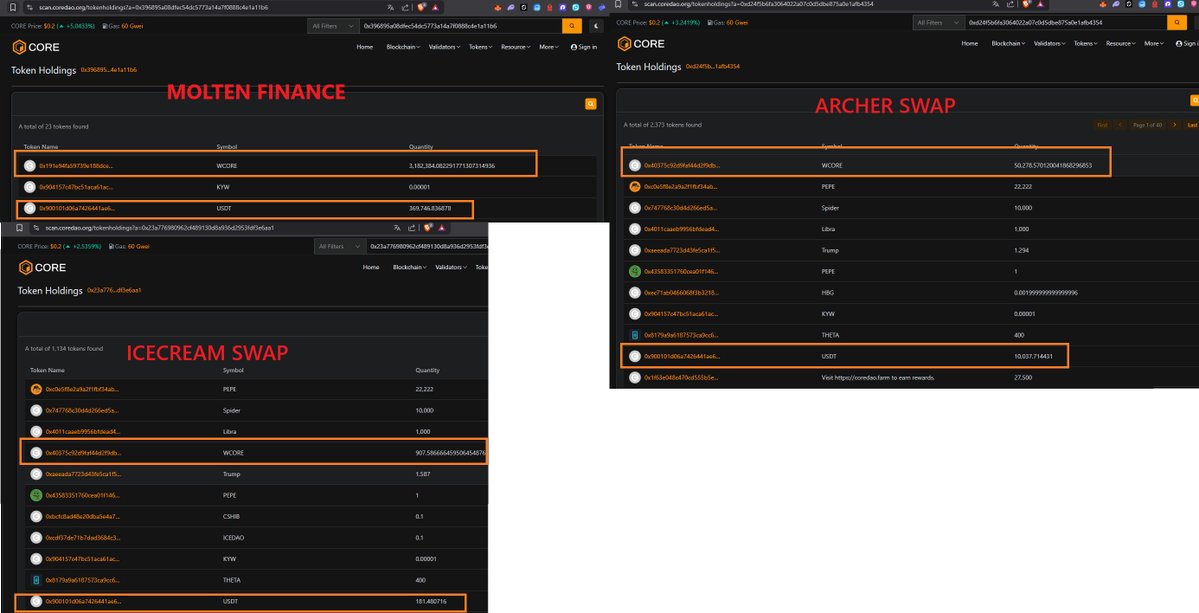Open Tokens menu in Archer Swap navbar
This screenshot has width=1199, height=613.
[x=1086, y=44]
